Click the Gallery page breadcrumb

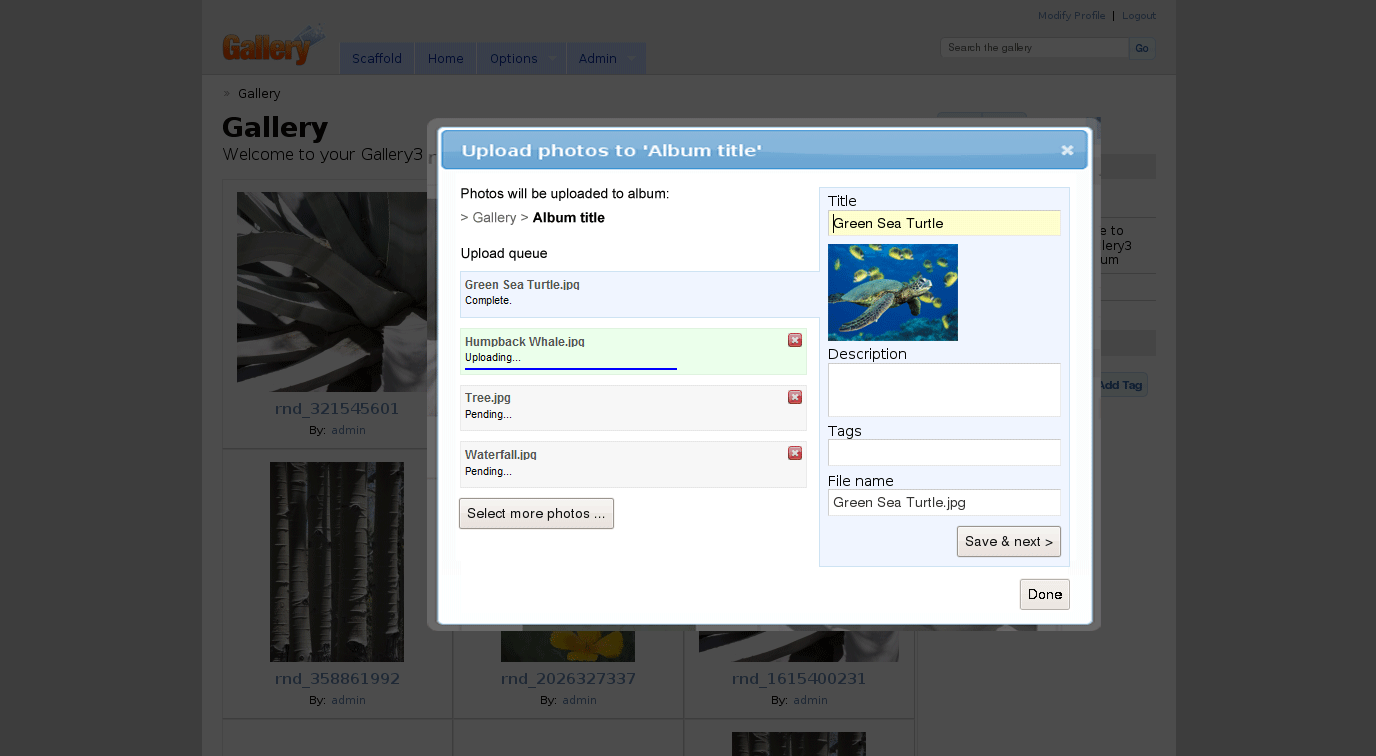[259, 94]
